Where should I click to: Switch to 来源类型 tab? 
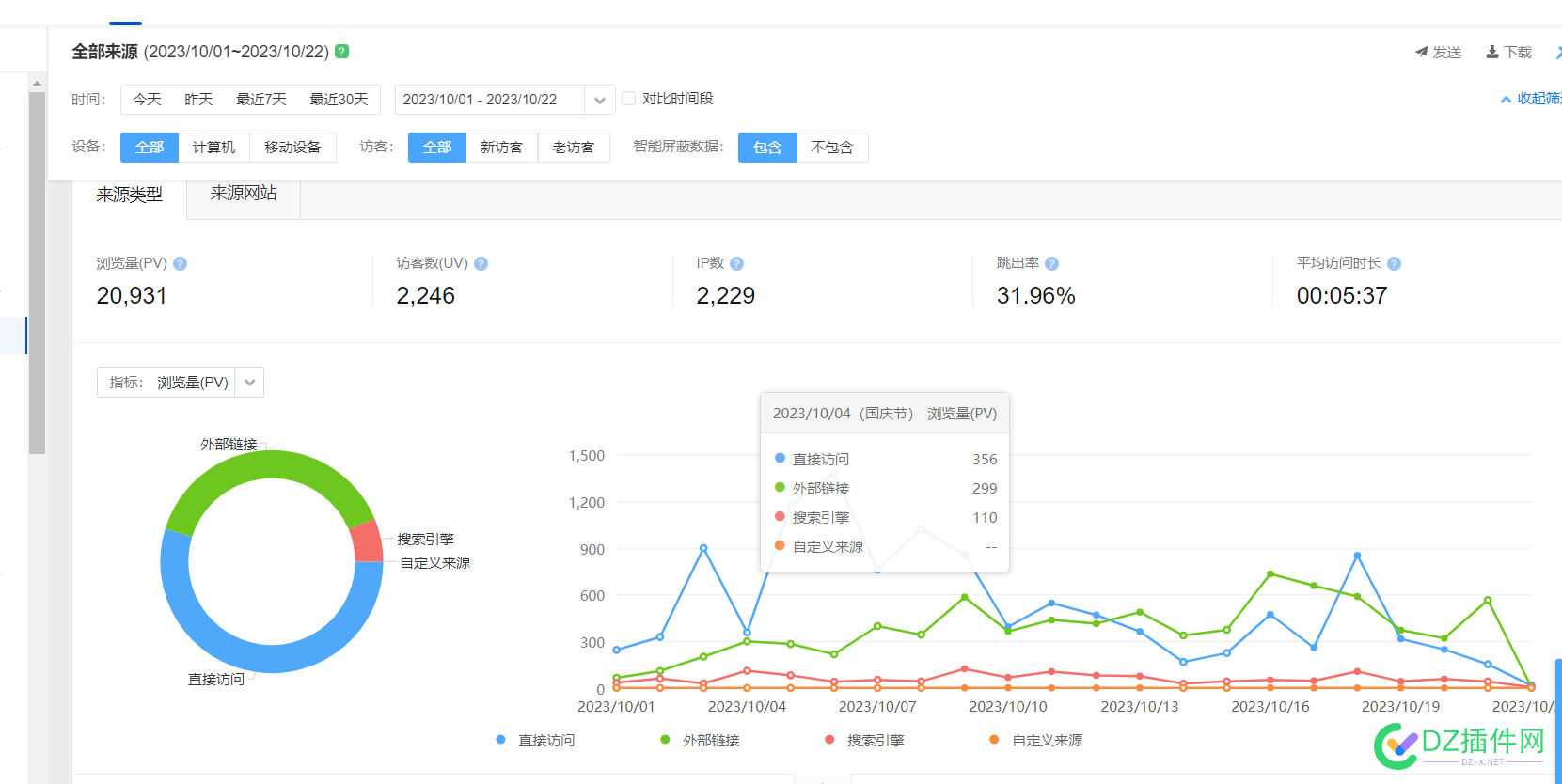(130, 195)
